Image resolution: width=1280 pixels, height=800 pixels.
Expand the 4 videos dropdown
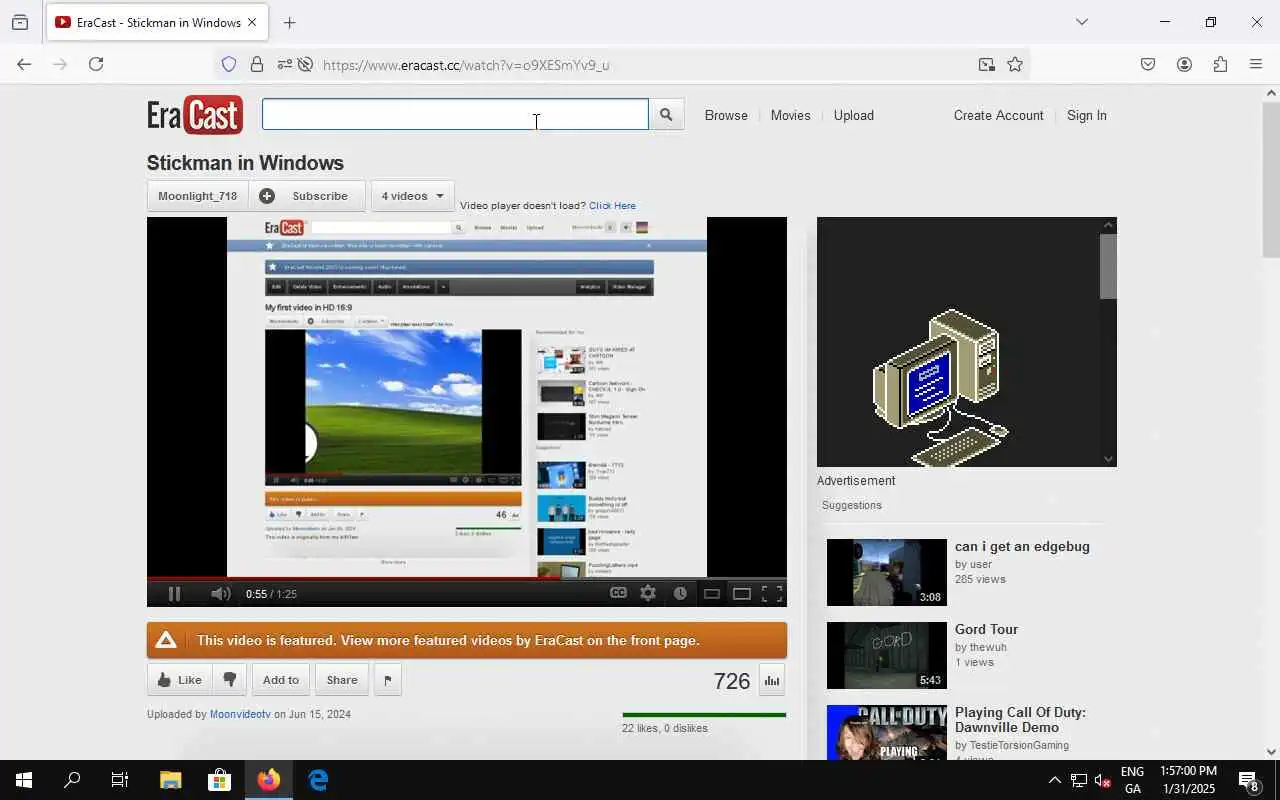[413, 196]
